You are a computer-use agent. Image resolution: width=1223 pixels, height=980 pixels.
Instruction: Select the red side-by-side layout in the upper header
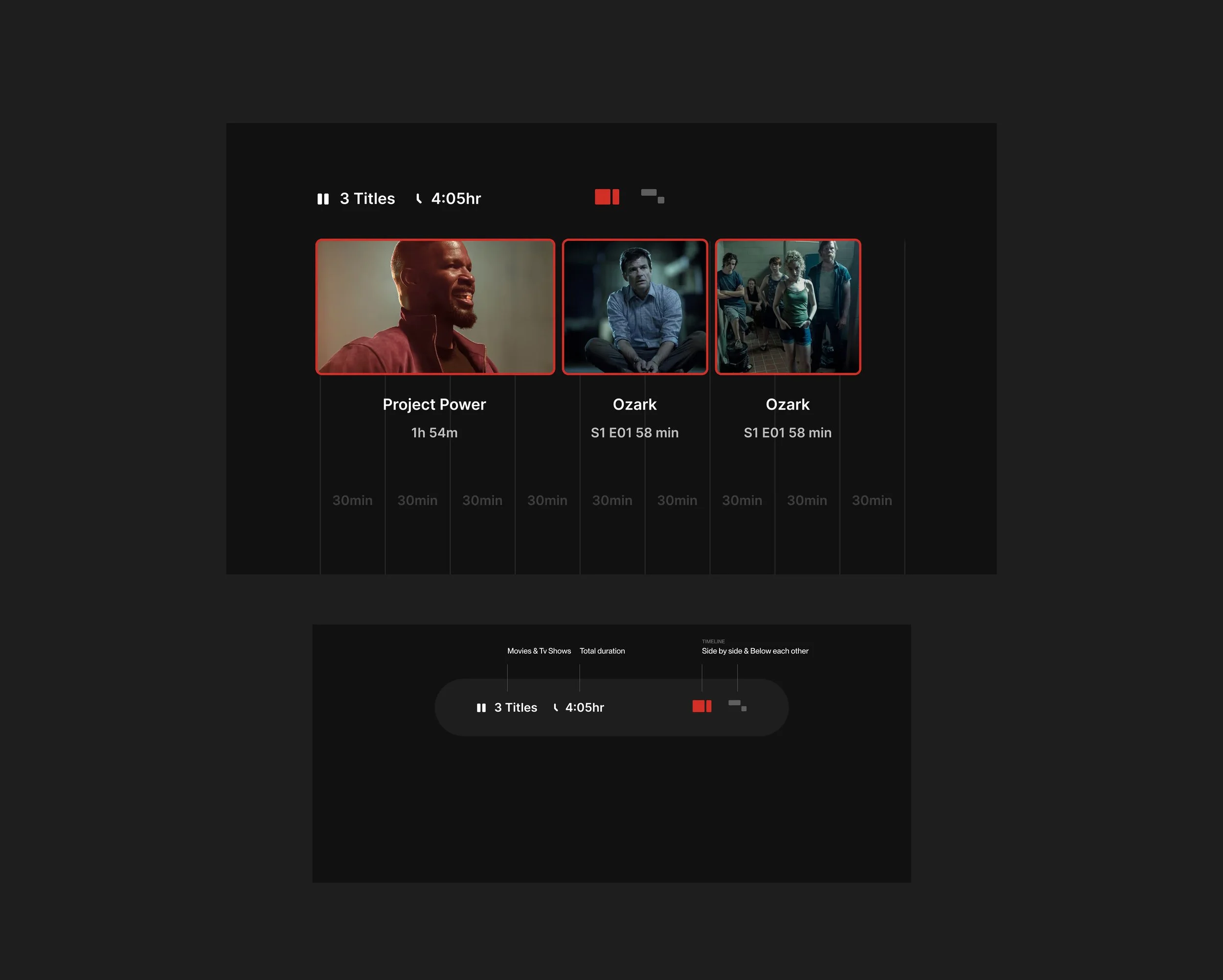click(x=607, y=197)
